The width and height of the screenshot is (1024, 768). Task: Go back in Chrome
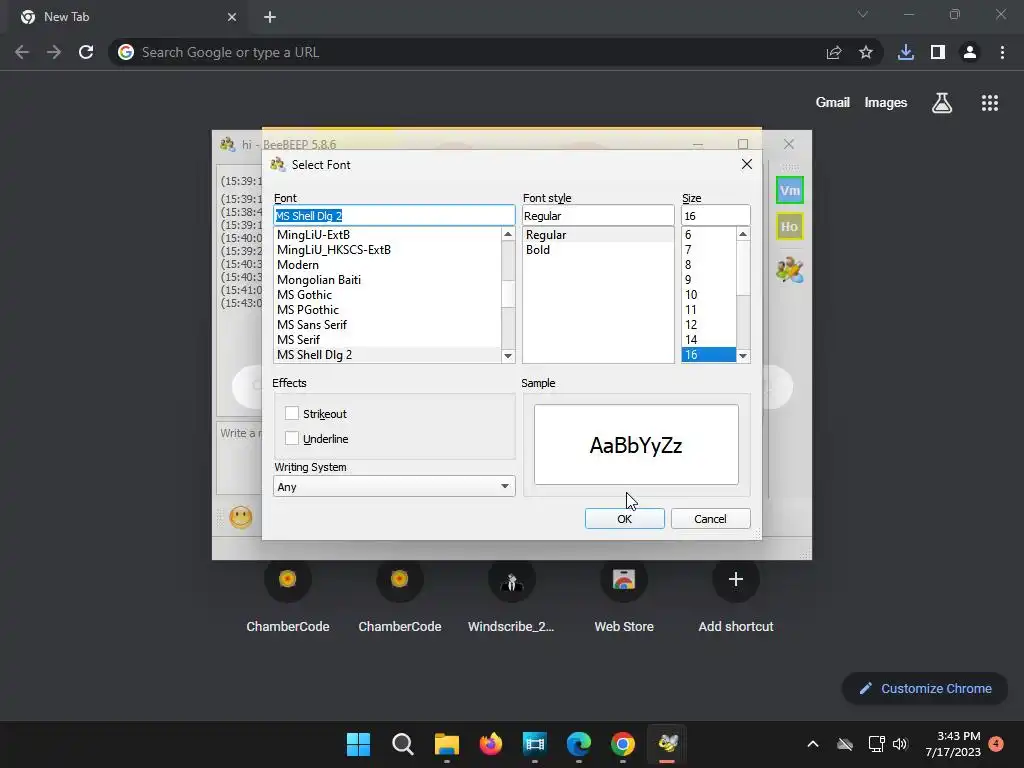pyautogui.click(x=22, y=52)
